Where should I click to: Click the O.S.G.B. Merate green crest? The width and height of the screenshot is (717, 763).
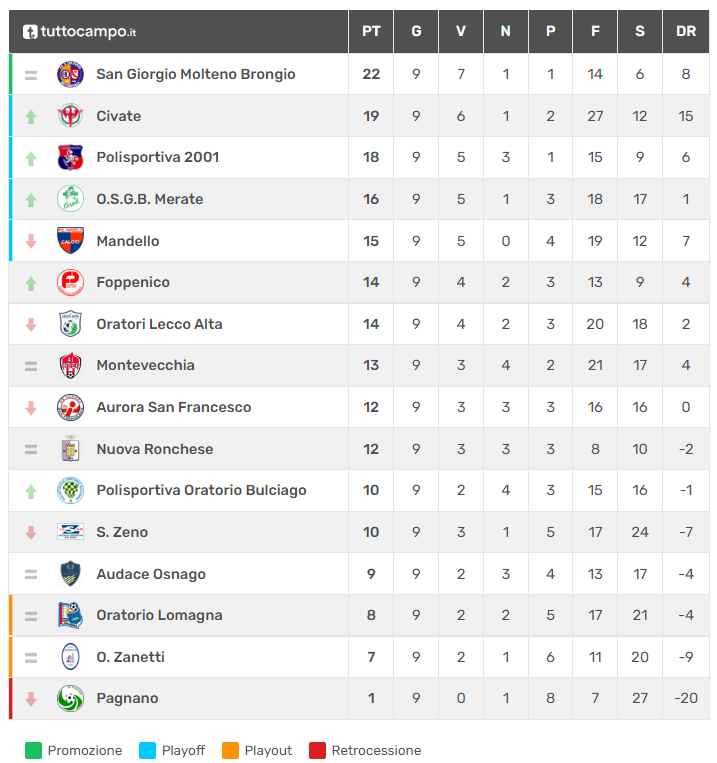[70, 199]
